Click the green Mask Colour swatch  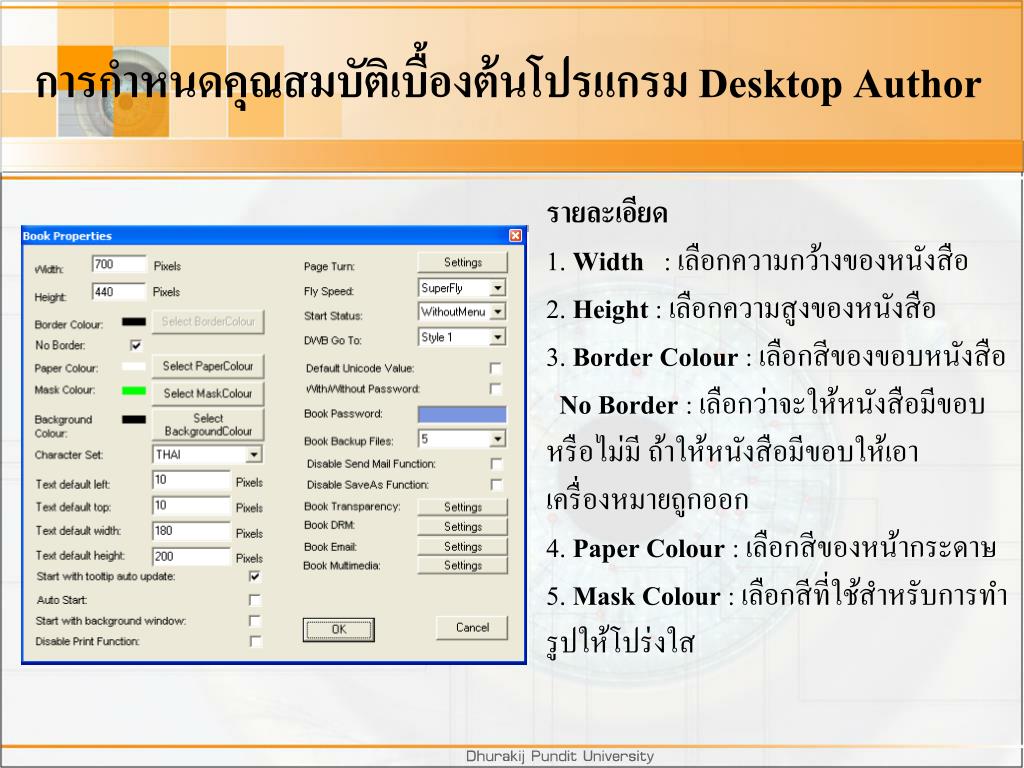(134, 391)
